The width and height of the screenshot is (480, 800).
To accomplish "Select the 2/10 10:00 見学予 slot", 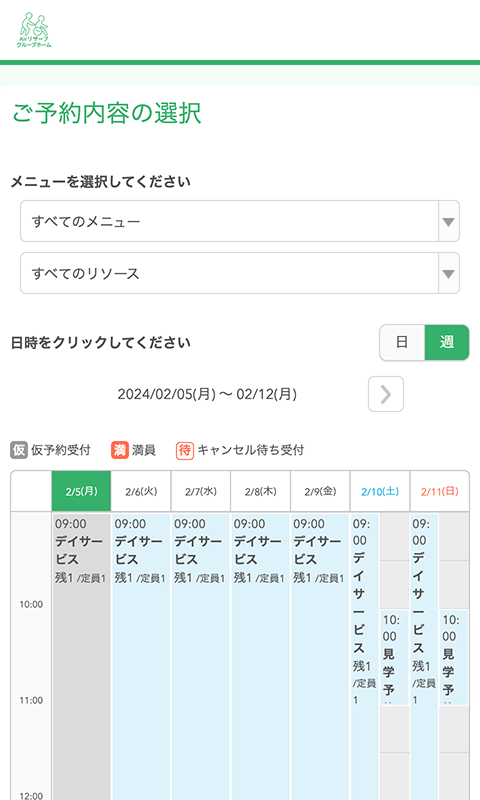I will 394,657.
